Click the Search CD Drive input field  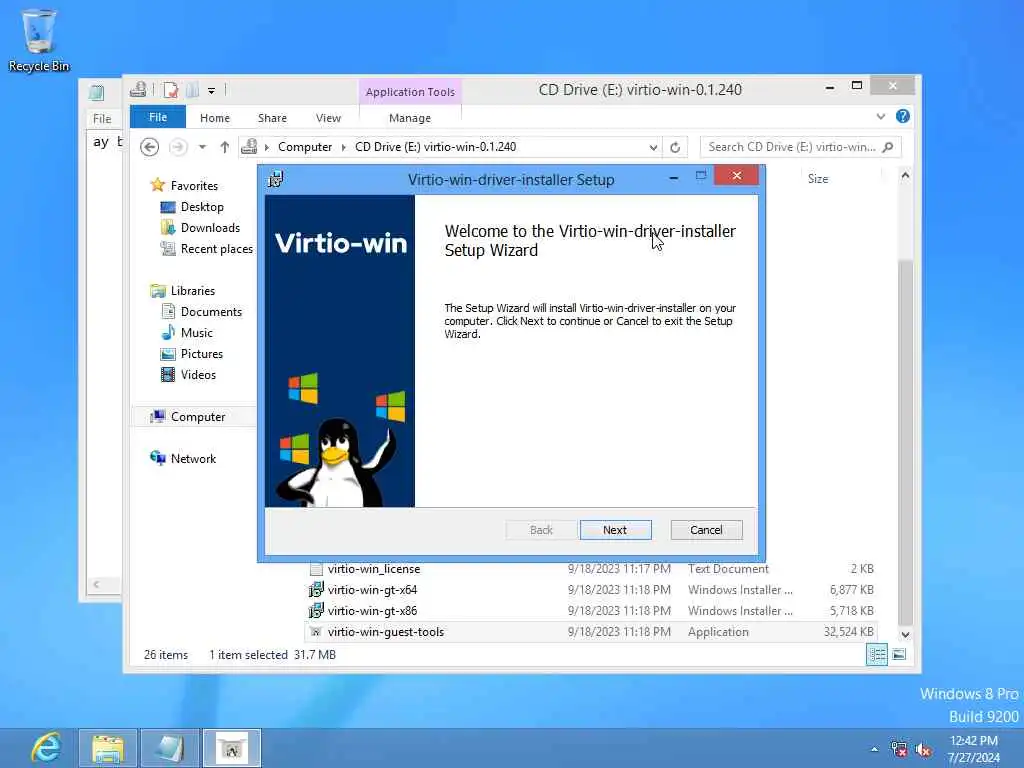pyautogui.click(x=791, y=147)
